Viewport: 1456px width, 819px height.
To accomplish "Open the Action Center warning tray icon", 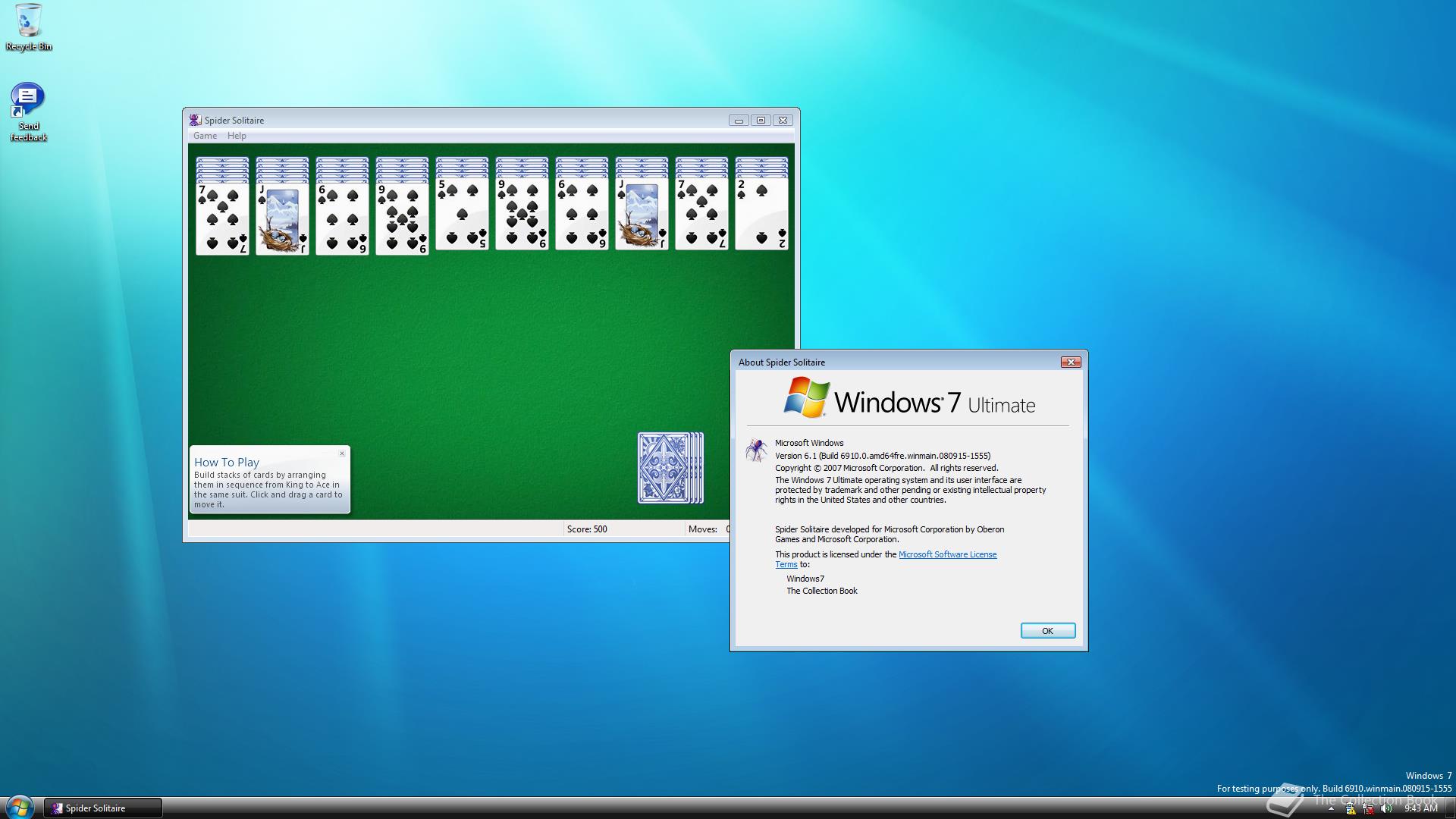I will 1350,808.
